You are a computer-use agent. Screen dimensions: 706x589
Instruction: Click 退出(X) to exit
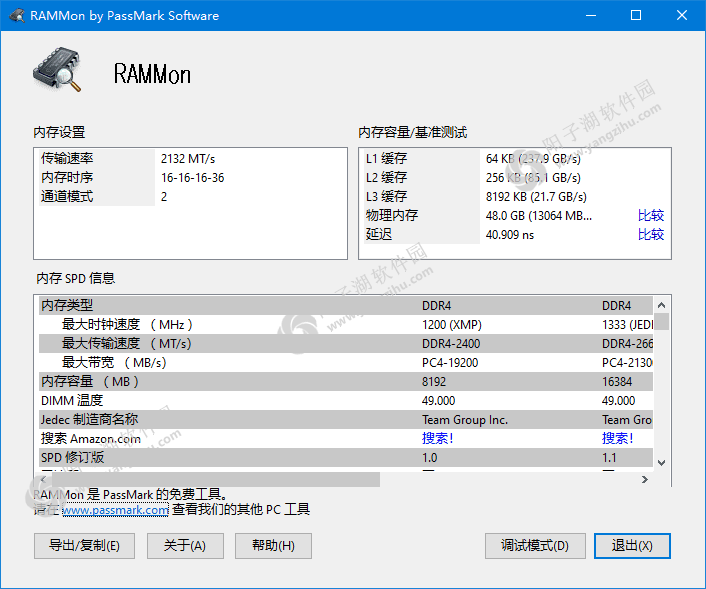coord(632,546)
